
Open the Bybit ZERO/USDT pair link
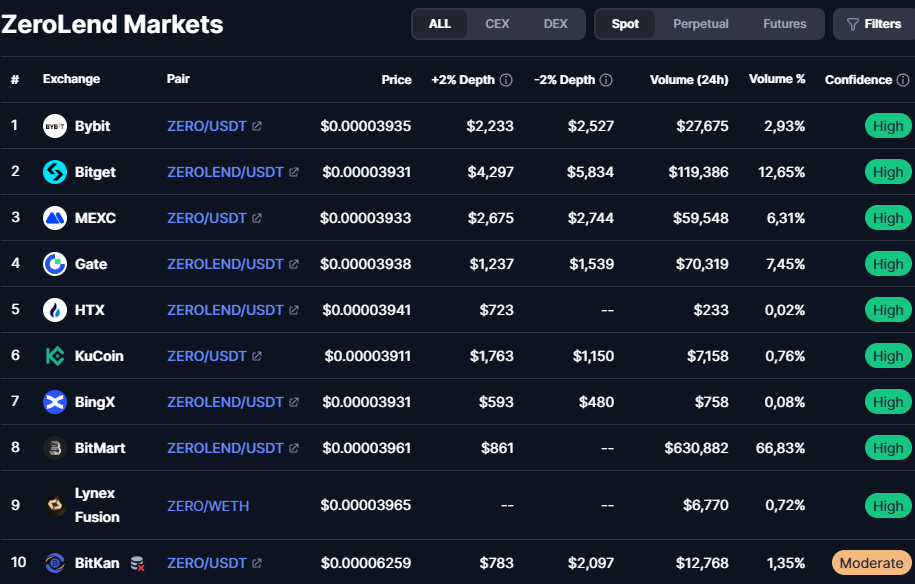click(207, 126)
